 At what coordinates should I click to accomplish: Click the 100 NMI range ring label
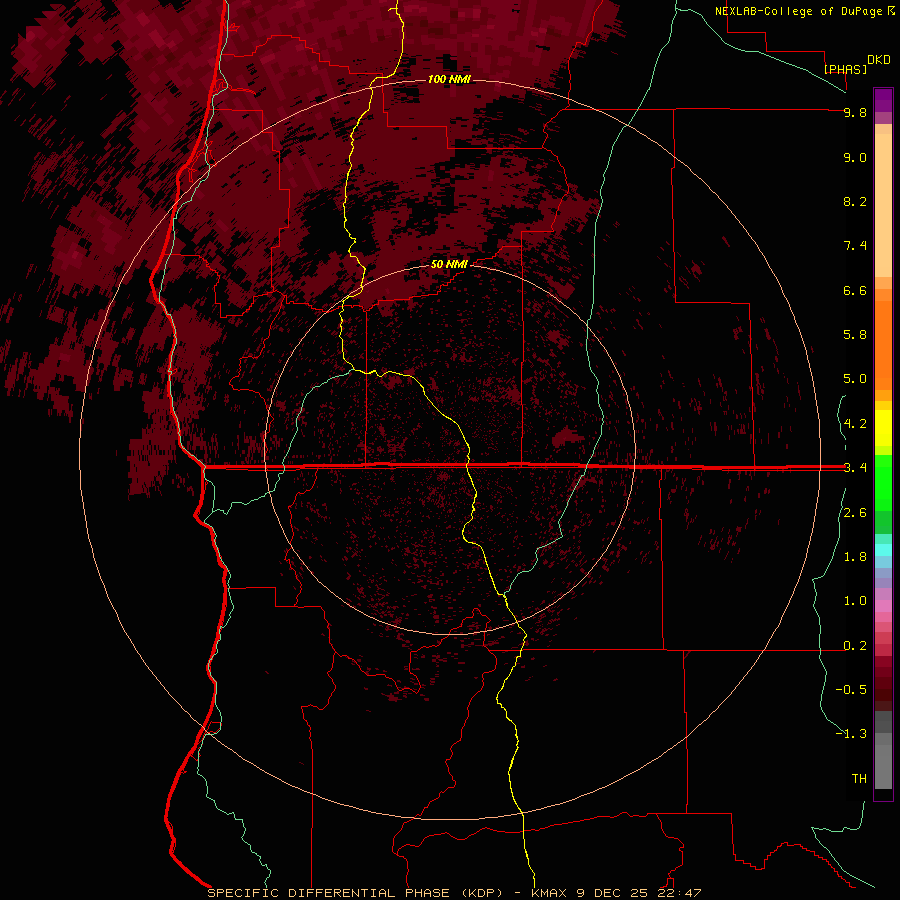pos(449,79)
